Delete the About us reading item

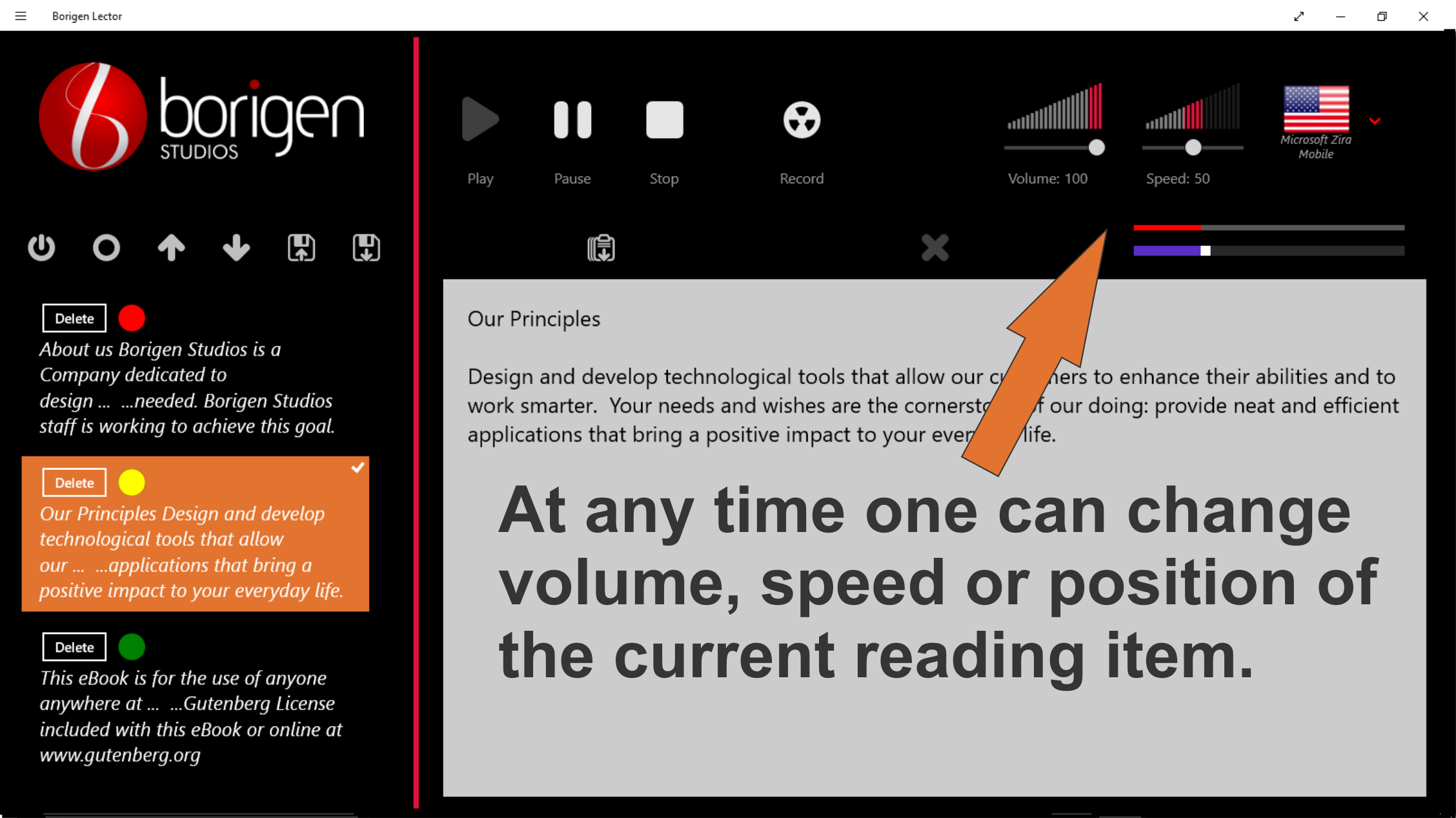pyautogui.click(x=74, y=318)
